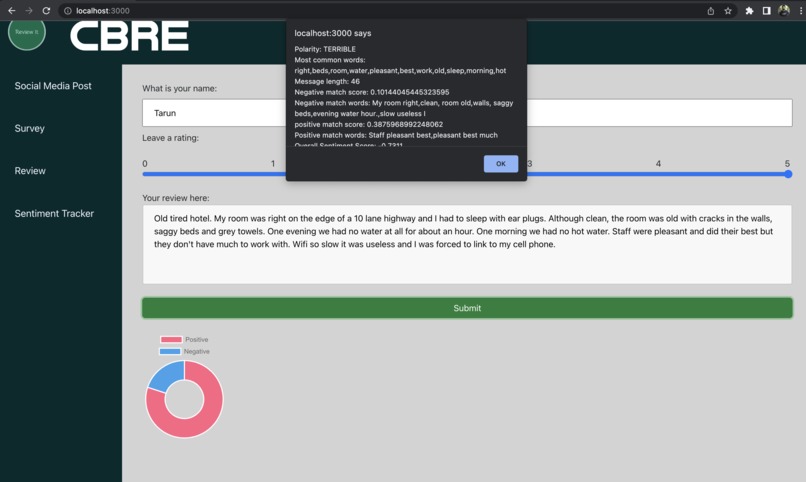806x482 pixels.
Task: Bookmark this page with the star
Action: [x=728, y=11]
